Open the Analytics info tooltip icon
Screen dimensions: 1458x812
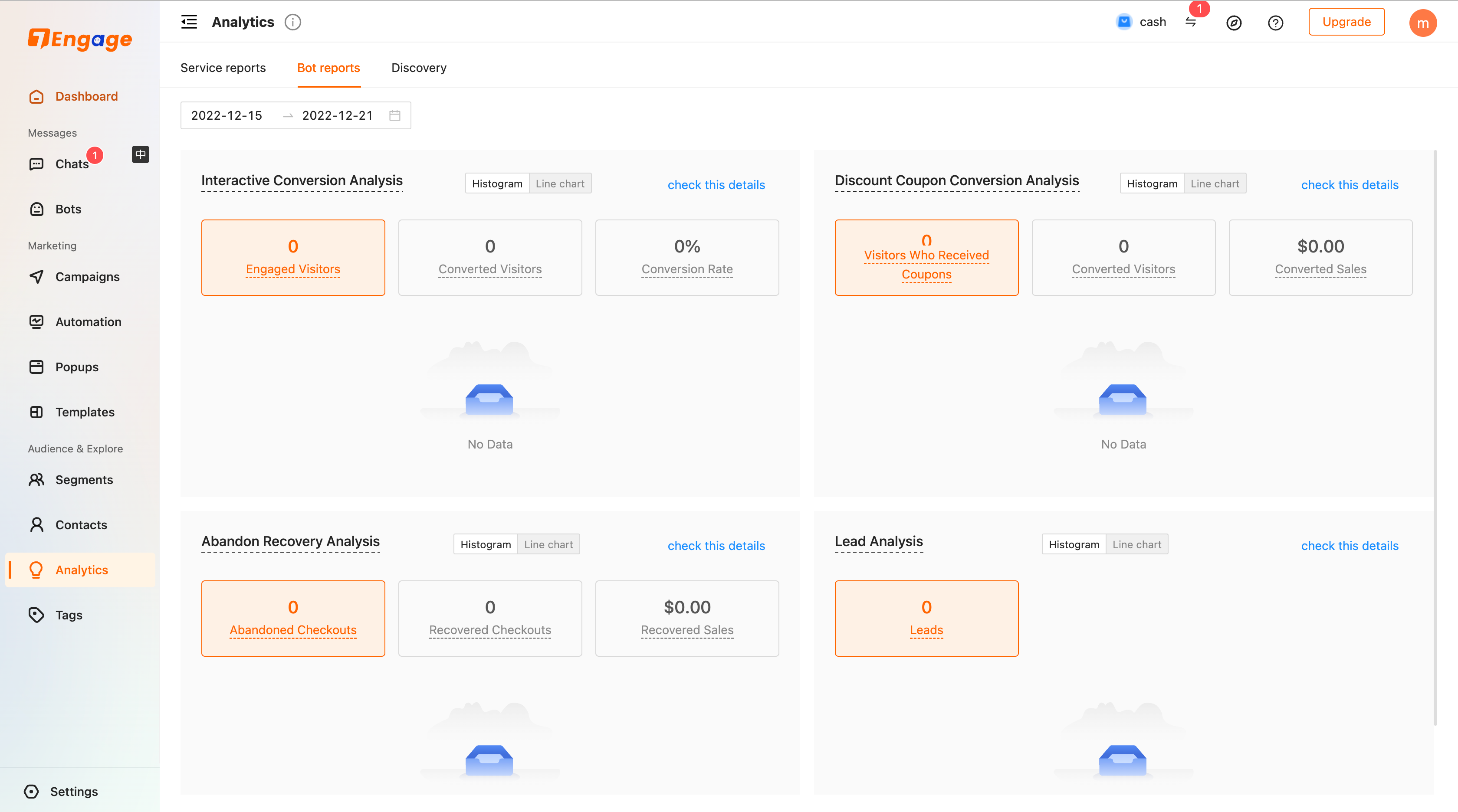click(292, 22)
